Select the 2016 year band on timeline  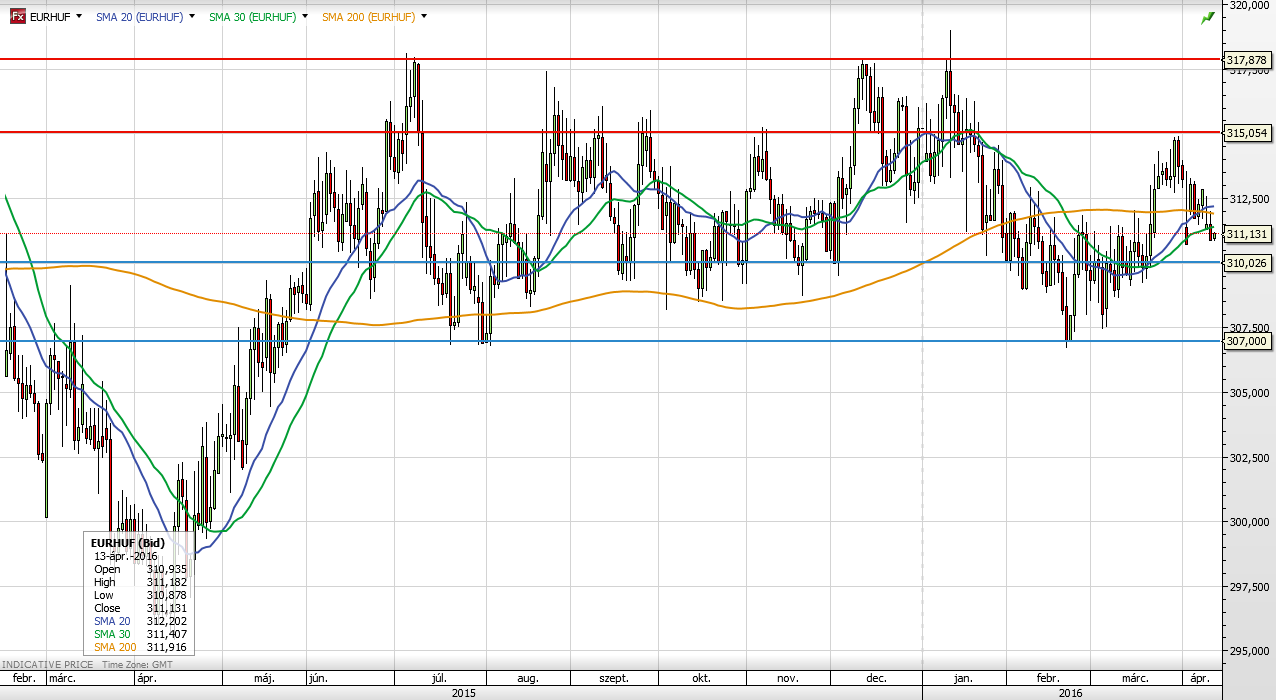pyautogui.click(x=1070, y=692)
